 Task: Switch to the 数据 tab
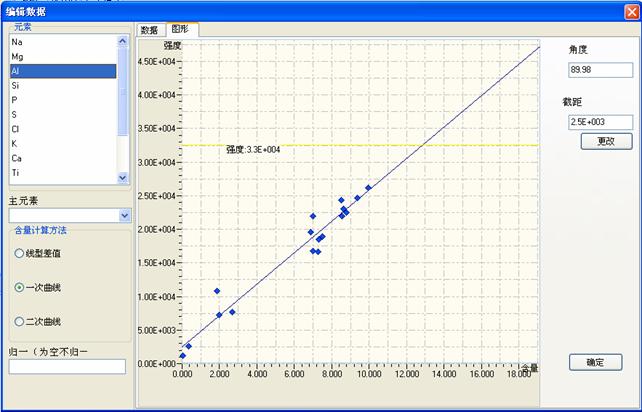149,30
